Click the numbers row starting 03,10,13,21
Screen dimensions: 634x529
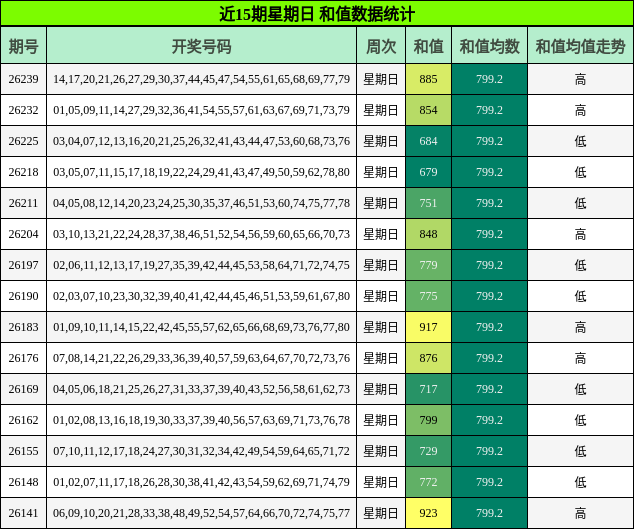(x=201, y=234)
